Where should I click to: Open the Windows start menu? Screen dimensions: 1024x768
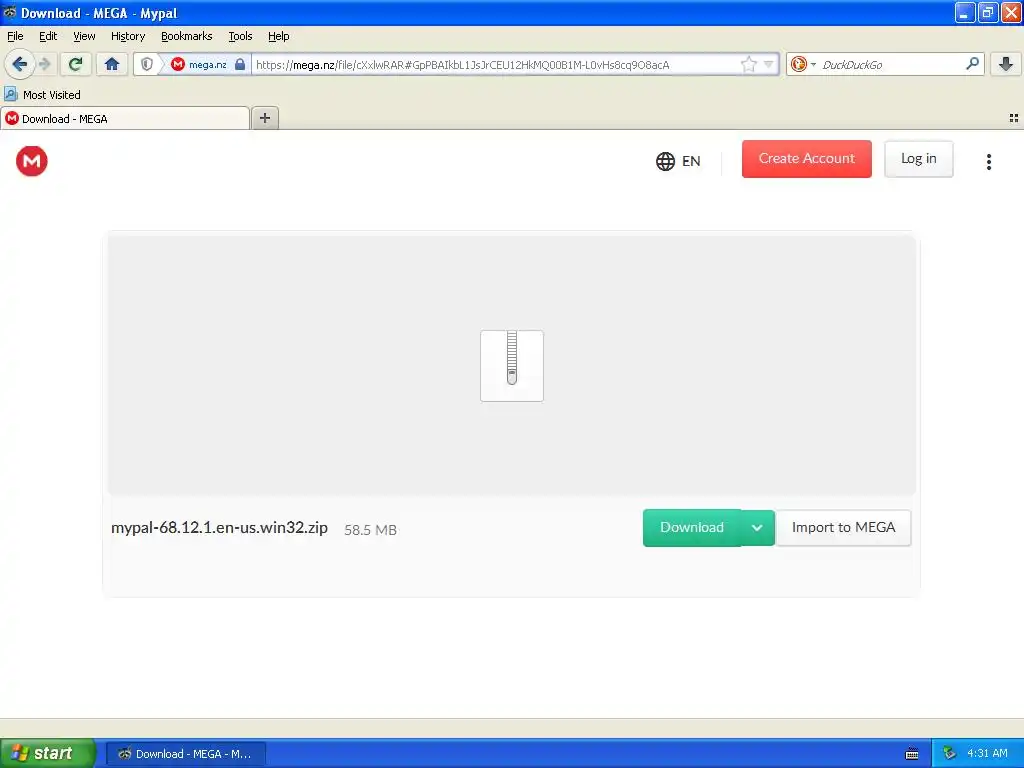(48, 753)
